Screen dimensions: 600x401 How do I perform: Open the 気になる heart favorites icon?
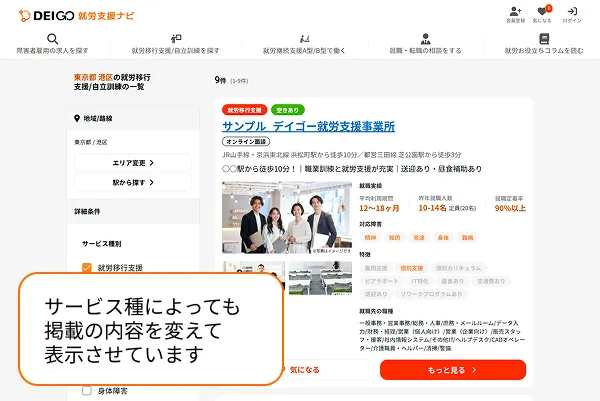[542, 15]
